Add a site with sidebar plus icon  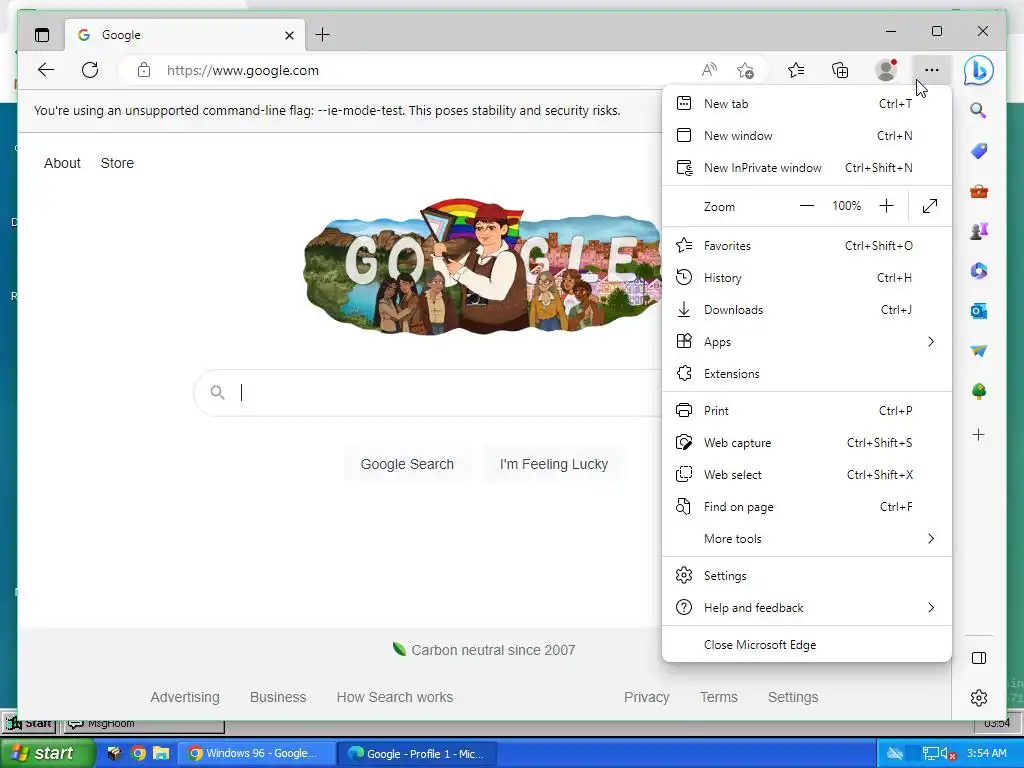pos(978,435)
